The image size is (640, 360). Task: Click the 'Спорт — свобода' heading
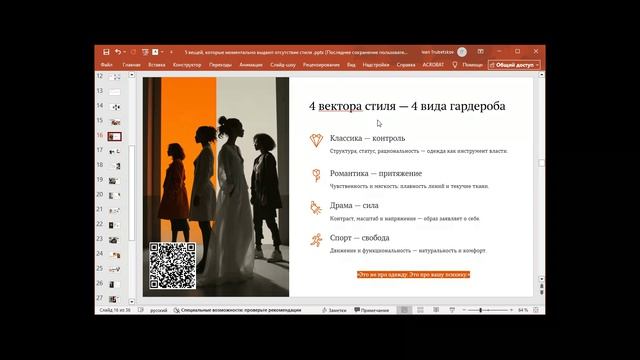[360, 238]
